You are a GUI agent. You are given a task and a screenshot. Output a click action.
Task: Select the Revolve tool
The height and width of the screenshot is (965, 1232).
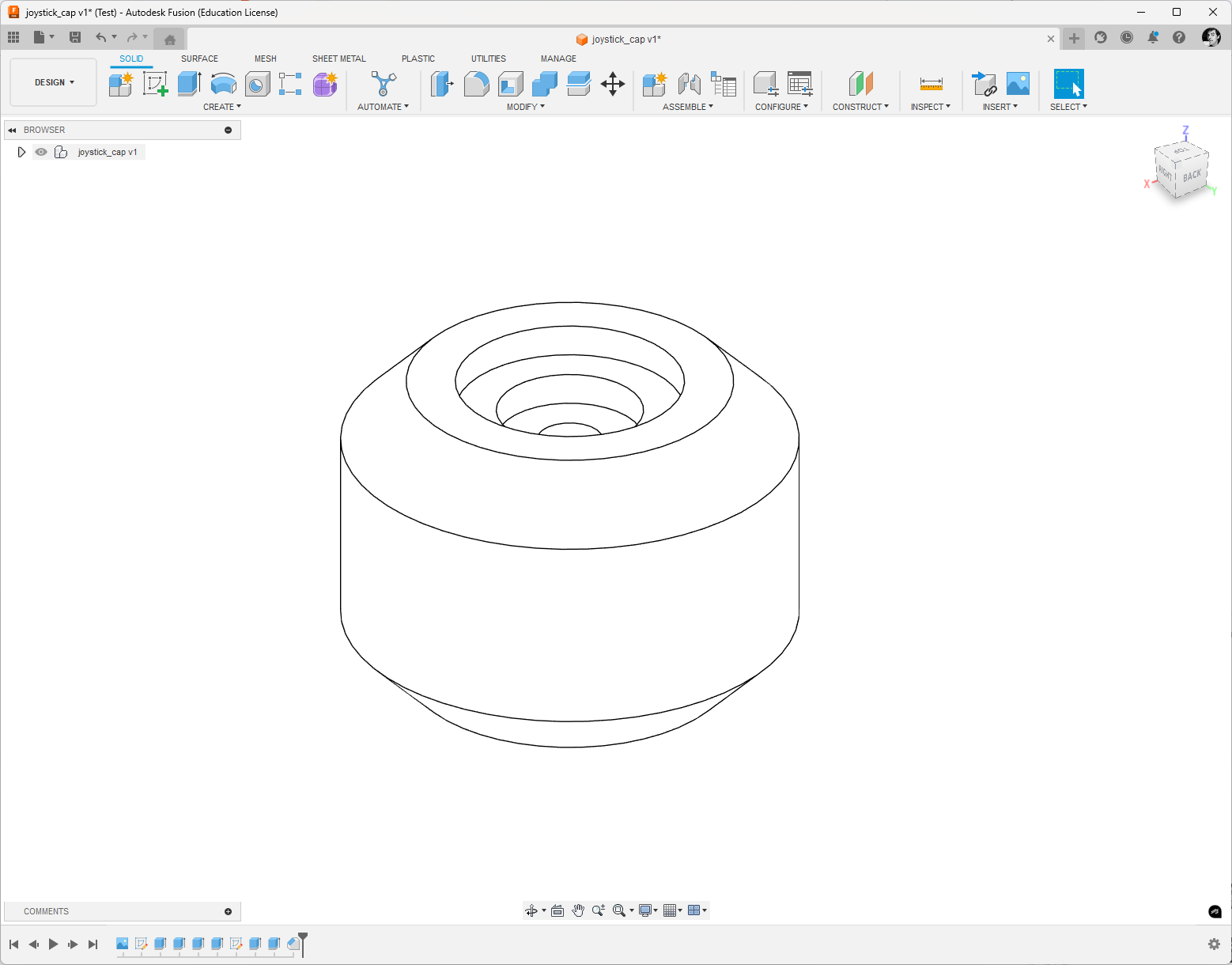224,84
